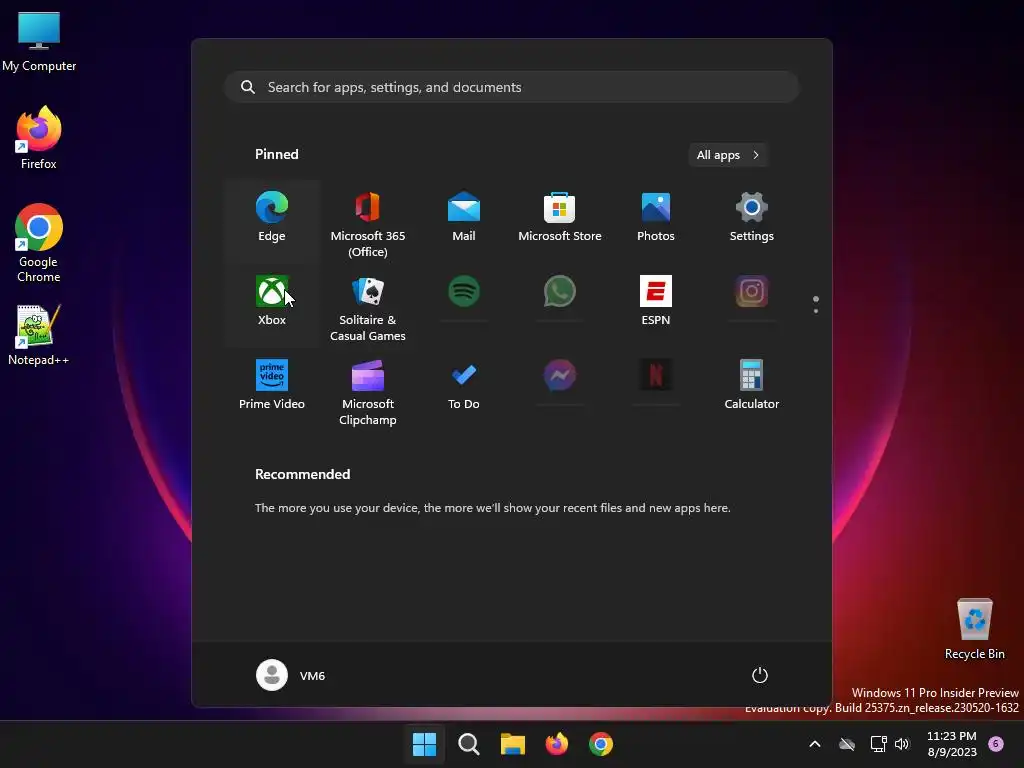
Task: Open notification center badge
Action: pyautogui.click(x=996, y=744)
